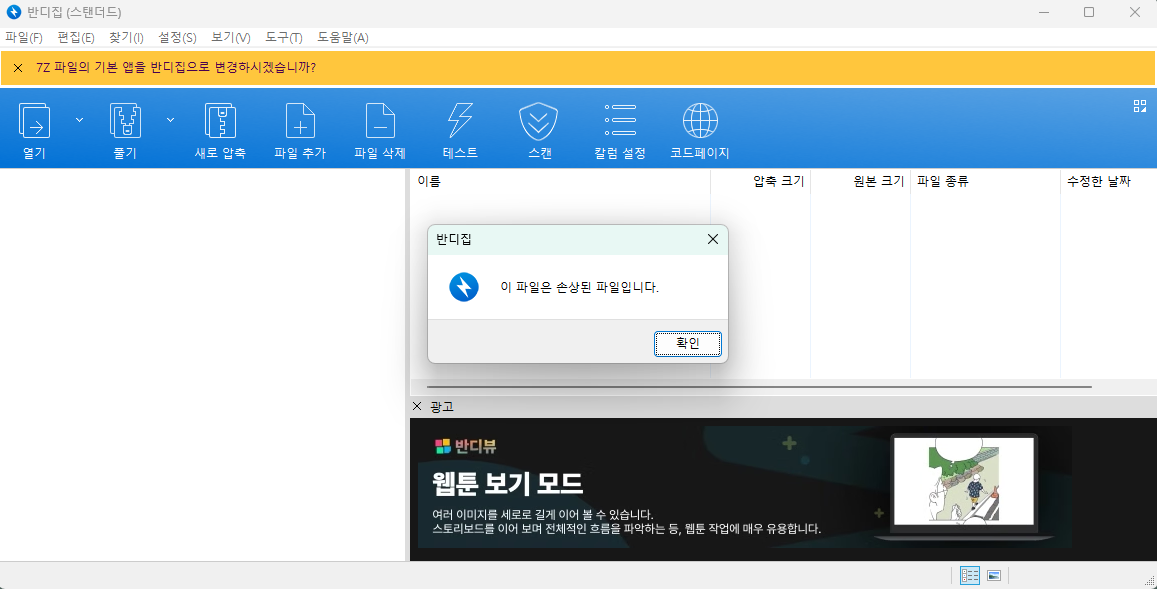Open the 찾기(I) menu
This screenshot has width=1157, height=589.
click(x=126, y=38)
